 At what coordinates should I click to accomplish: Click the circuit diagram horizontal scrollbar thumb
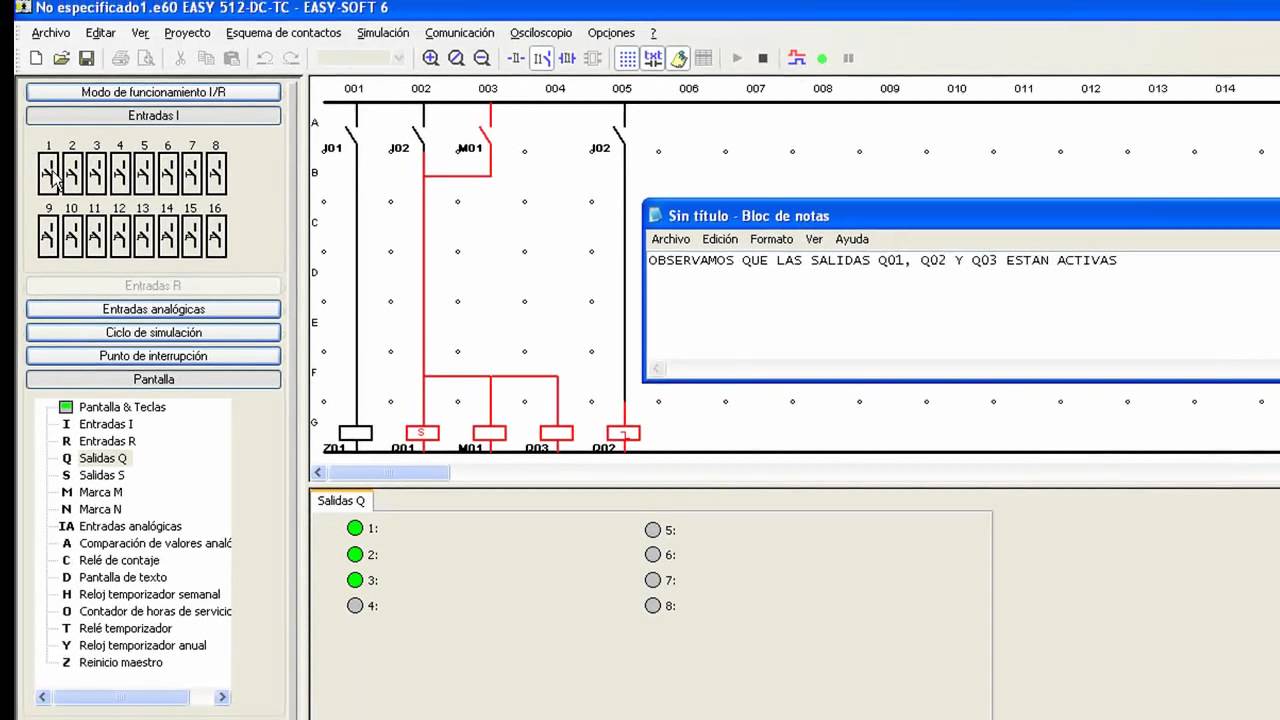[x=388, y=472]
